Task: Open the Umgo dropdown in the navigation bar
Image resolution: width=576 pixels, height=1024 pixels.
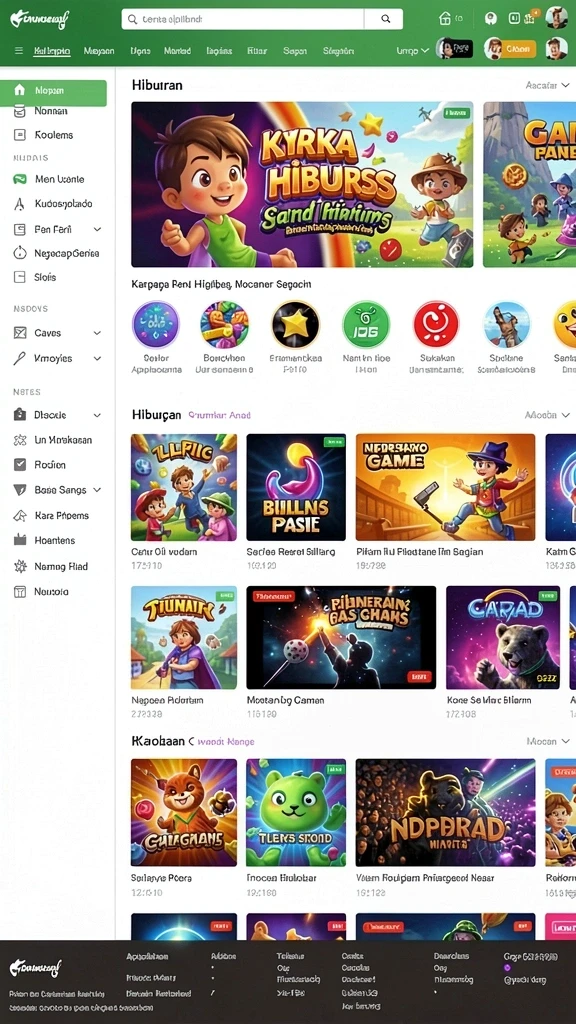Action: [x=412, y=50]
